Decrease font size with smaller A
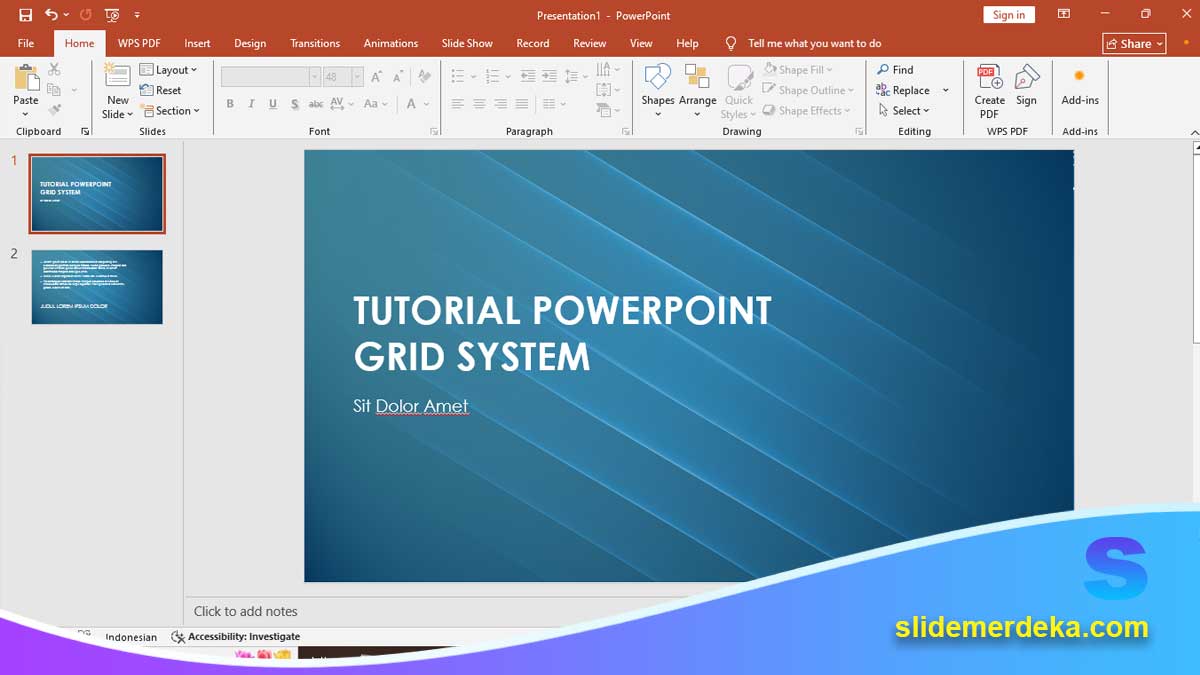Image resolution: width=1200 pixels, height=675 pixels. click(398, 76)
